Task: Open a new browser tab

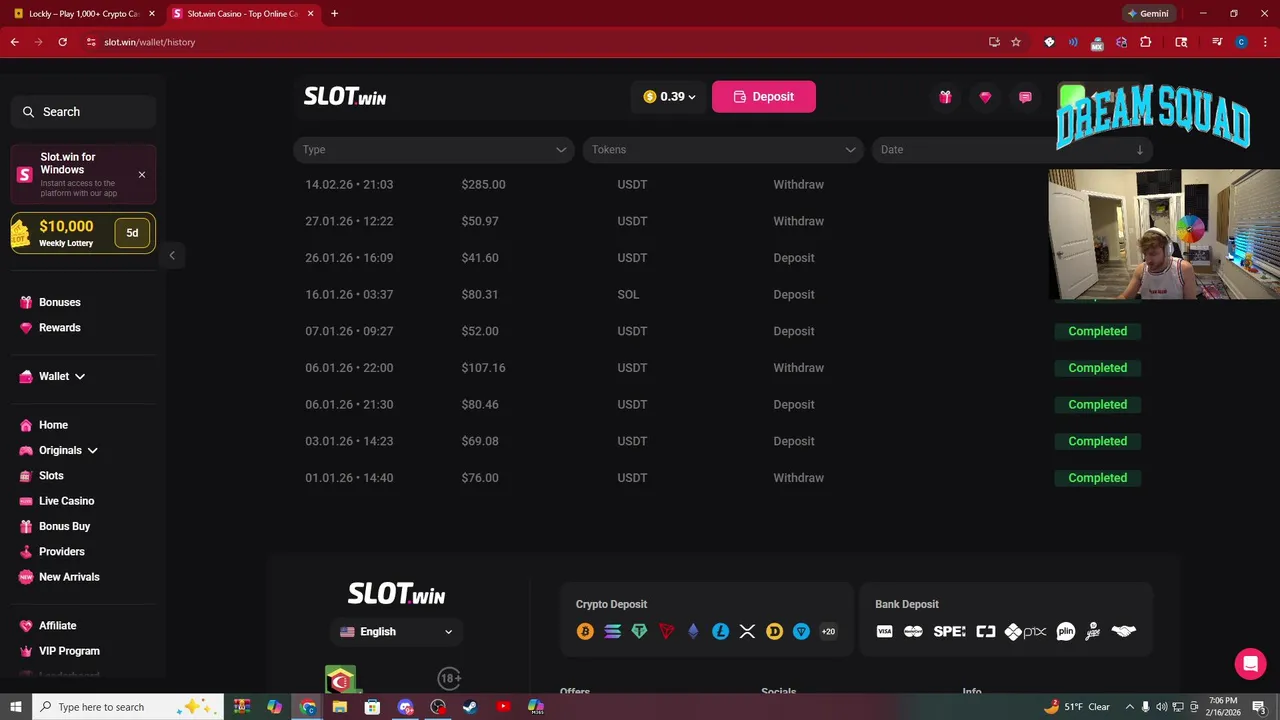Action: [x=334, y=14]
